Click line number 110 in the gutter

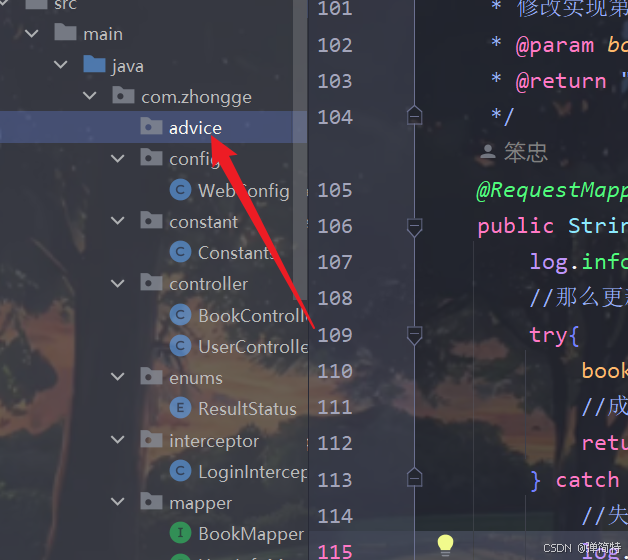(x=335, y=371)
